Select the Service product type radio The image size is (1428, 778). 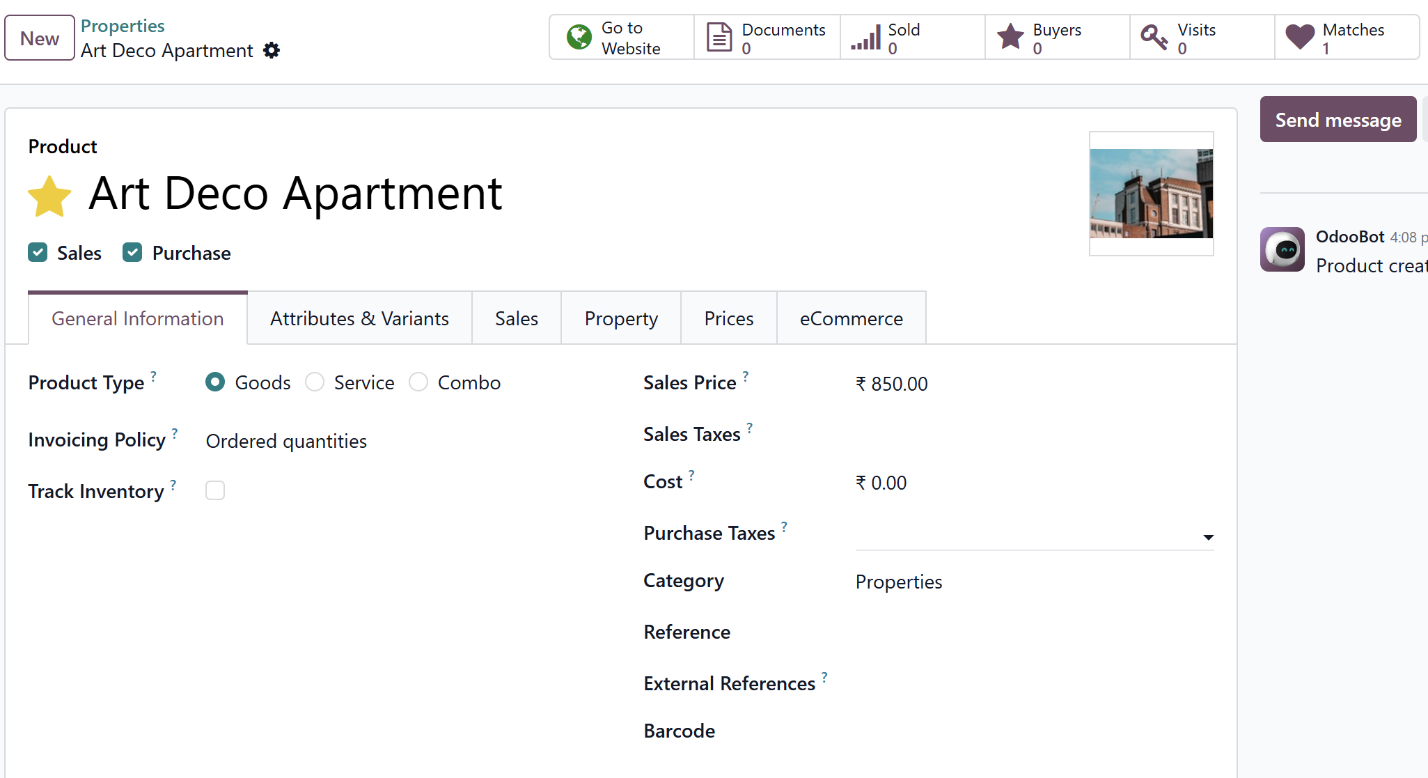315,382
